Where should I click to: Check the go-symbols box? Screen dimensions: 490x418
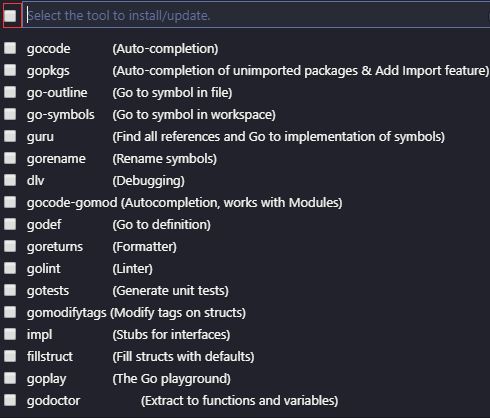[x=10, y=114]
